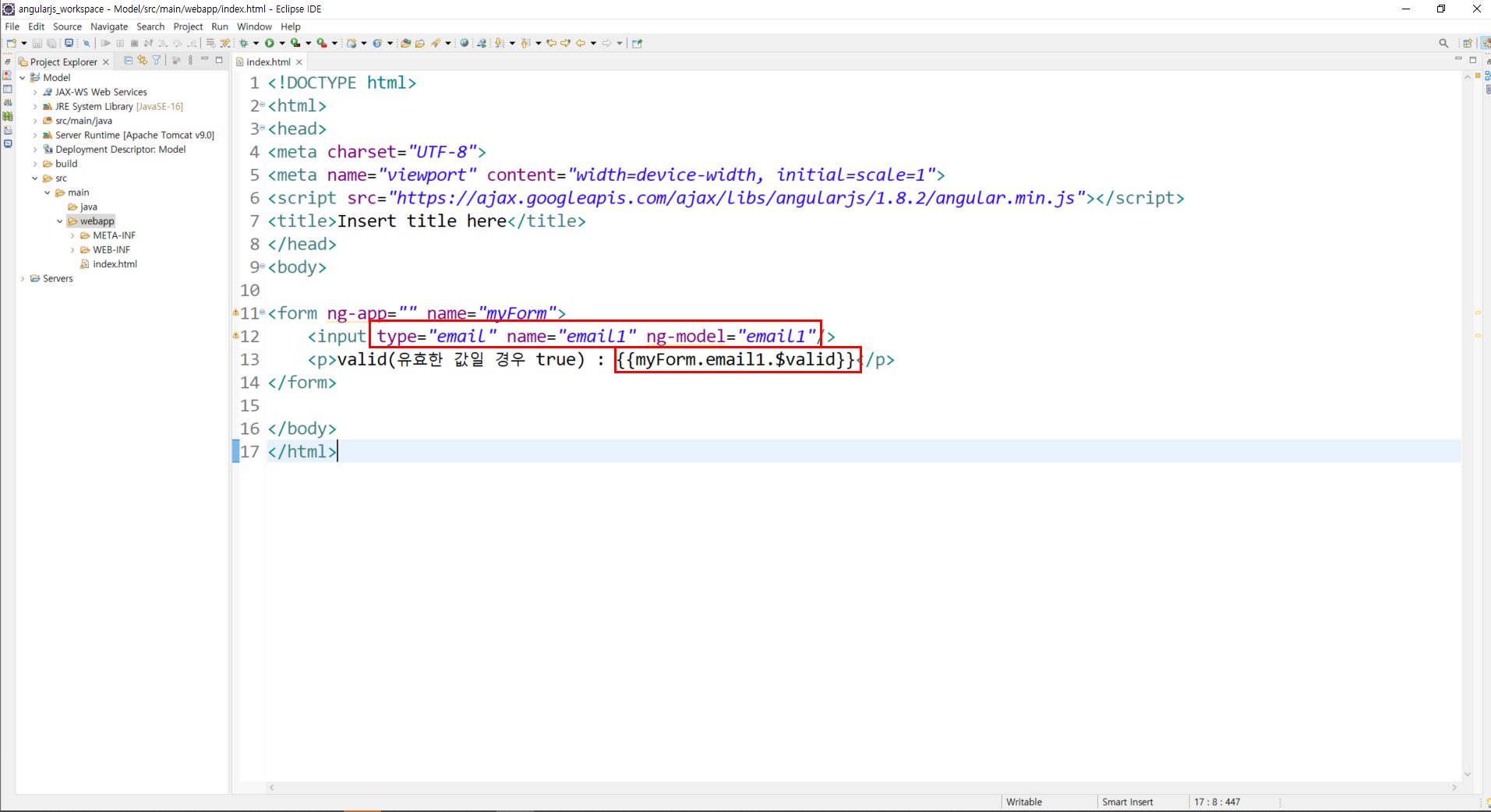
Task: Click the Previous Annotation icon
Action: [x=525, y=44]
